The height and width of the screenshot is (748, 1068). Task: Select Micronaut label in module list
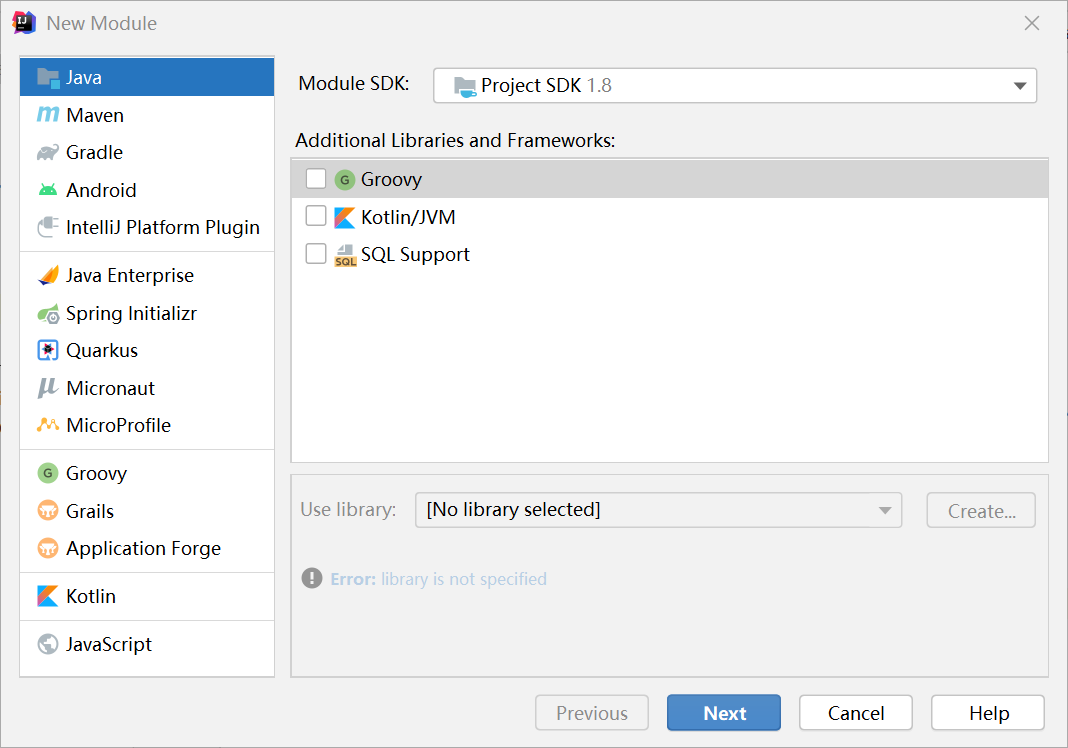[x=110, y=388]
